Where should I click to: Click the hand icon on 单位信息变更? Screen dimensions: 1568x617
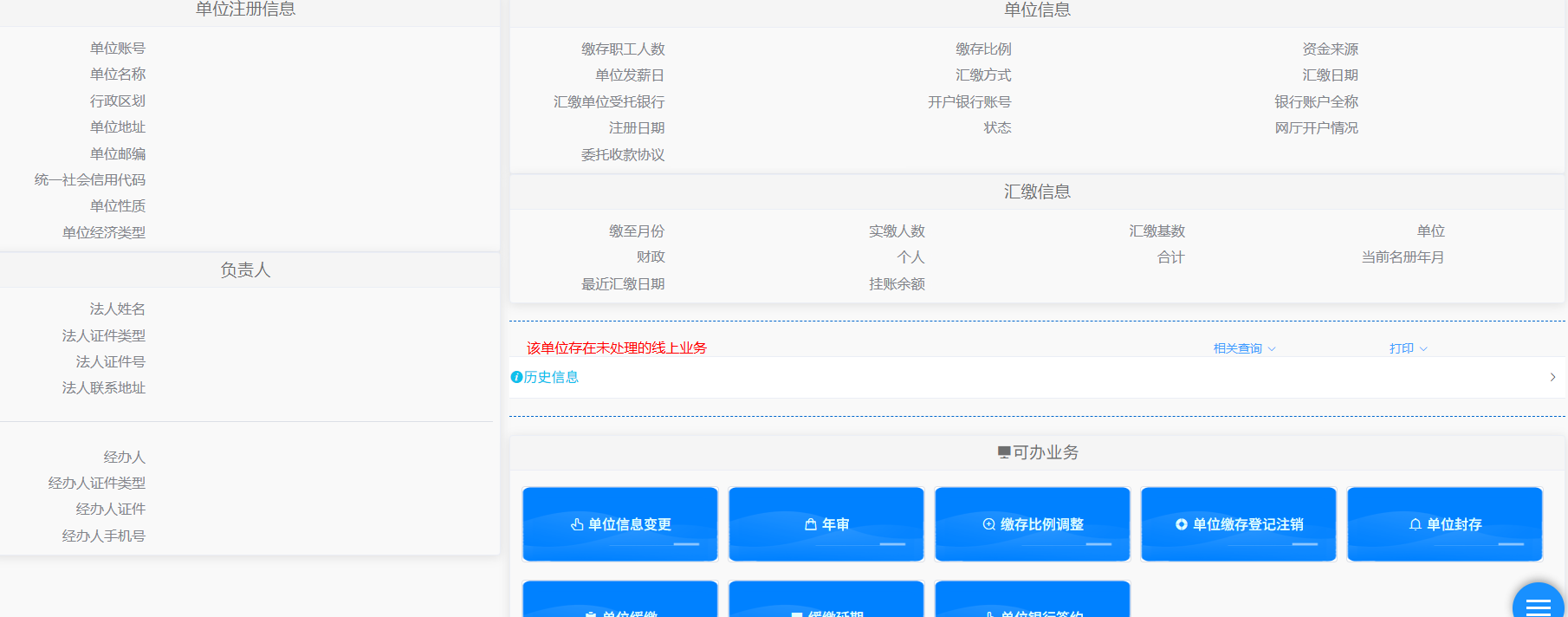(577, 524)
